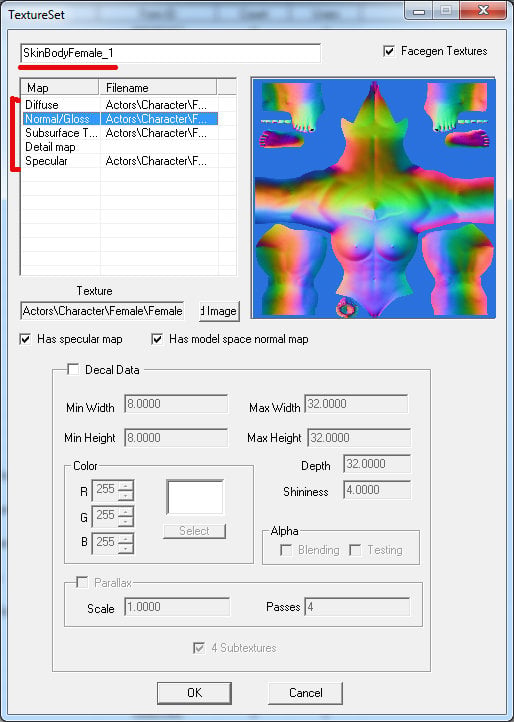Click the Cancel button
The height and width of the screenshot is (722, 514).
pos(305,693)
